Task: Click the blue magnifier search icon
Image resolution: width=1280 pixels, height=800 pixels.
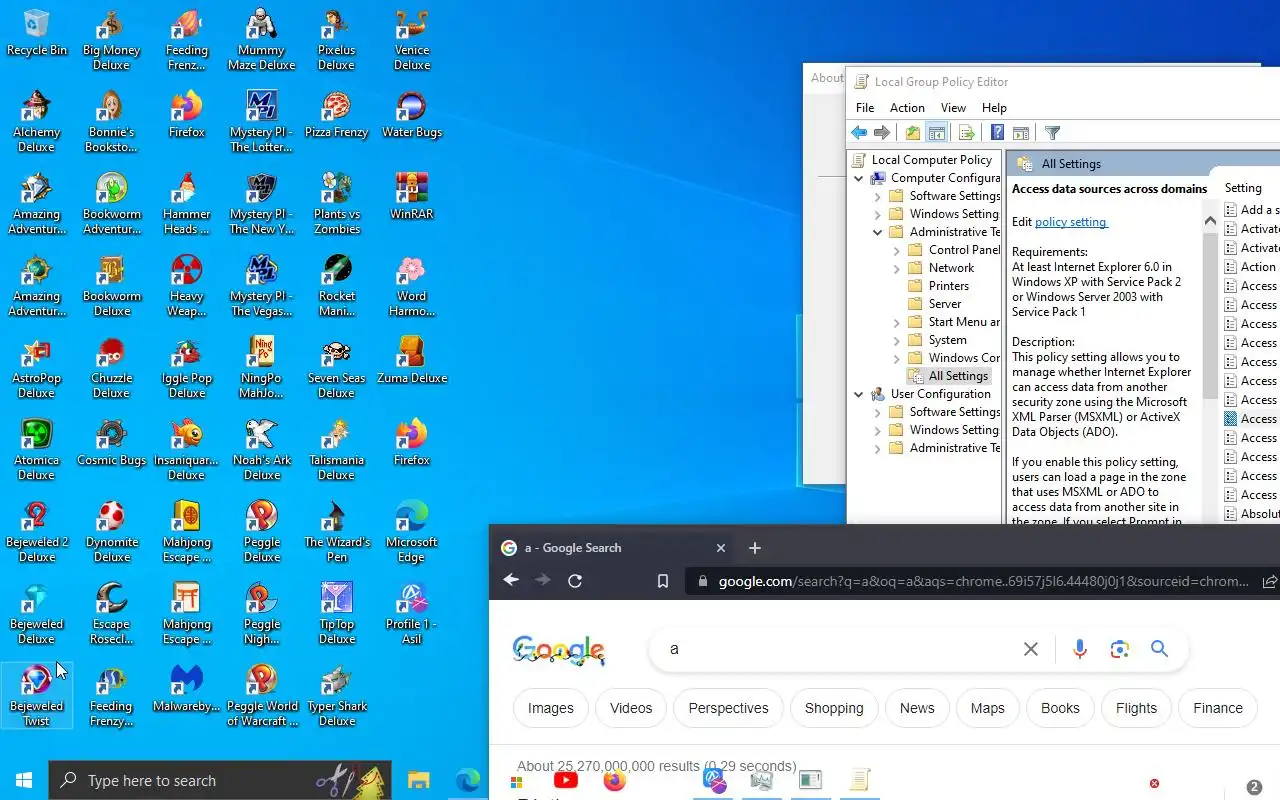Action: (x=1159, y=649)
